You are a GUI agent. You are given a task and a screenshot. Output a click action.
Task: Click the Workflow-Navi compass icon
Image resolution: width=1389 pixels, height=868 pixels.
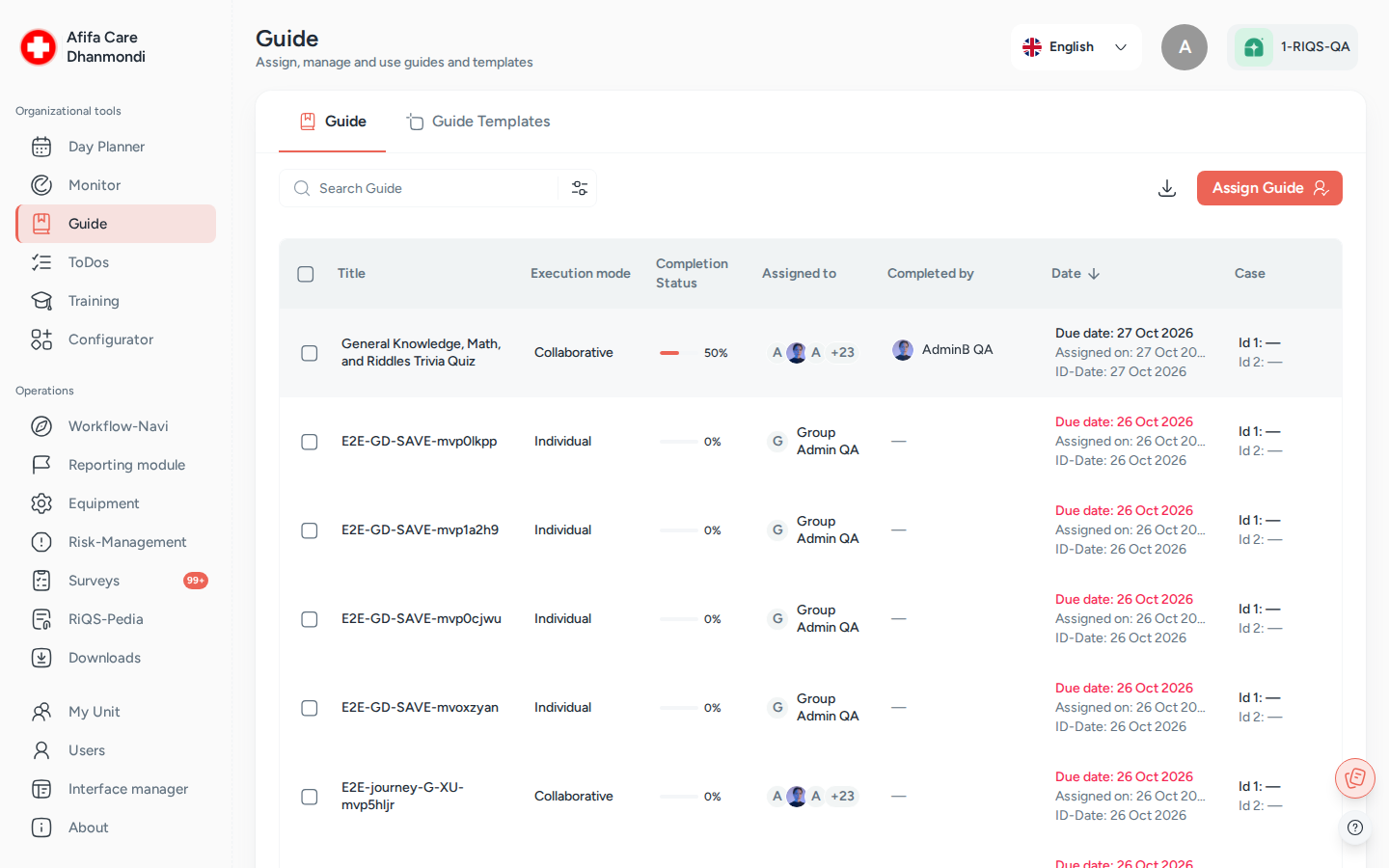coord(41,426)
